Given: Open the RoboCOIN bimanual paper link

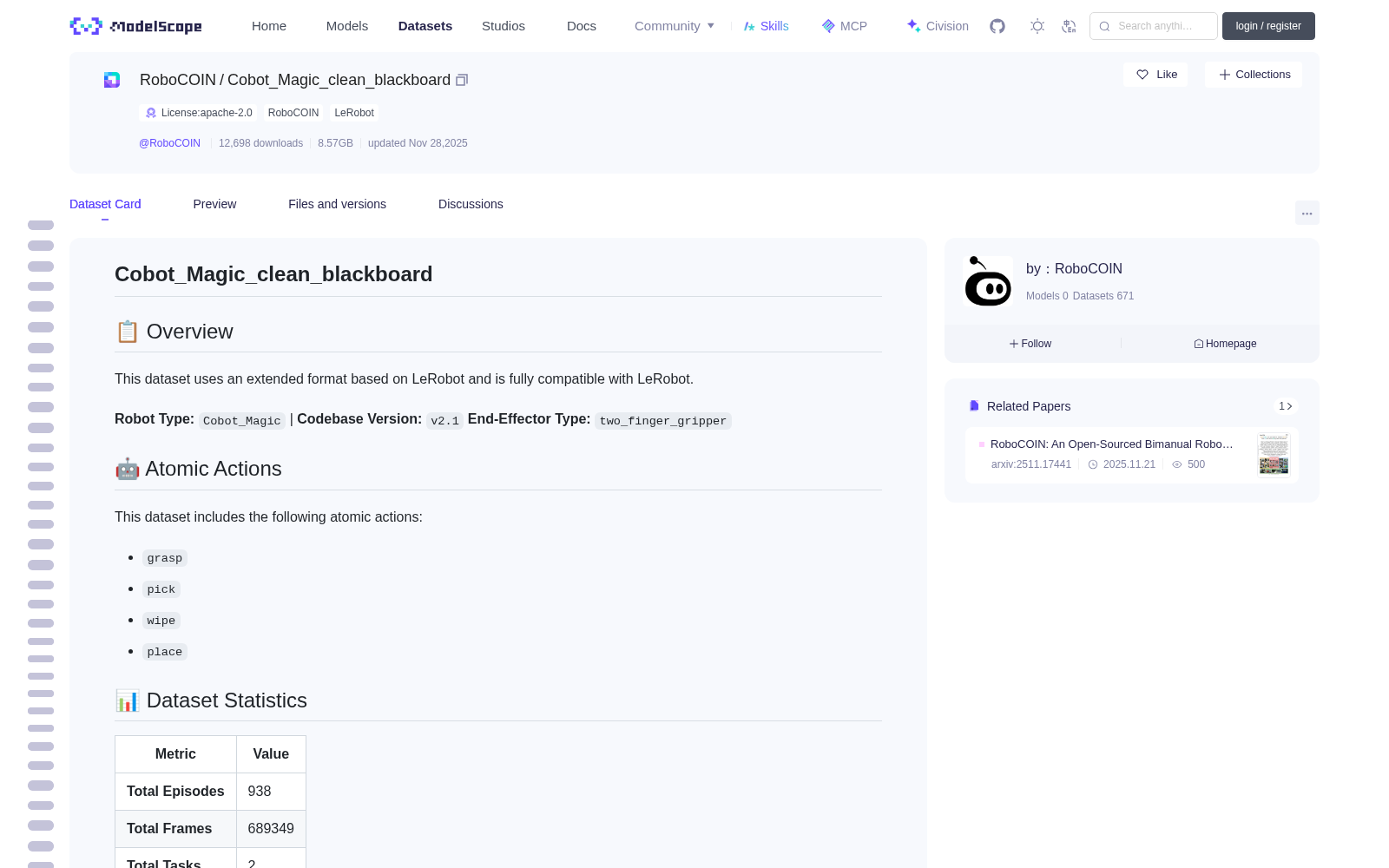Looking at the screenshot, I should click(x=1111, y=444).
